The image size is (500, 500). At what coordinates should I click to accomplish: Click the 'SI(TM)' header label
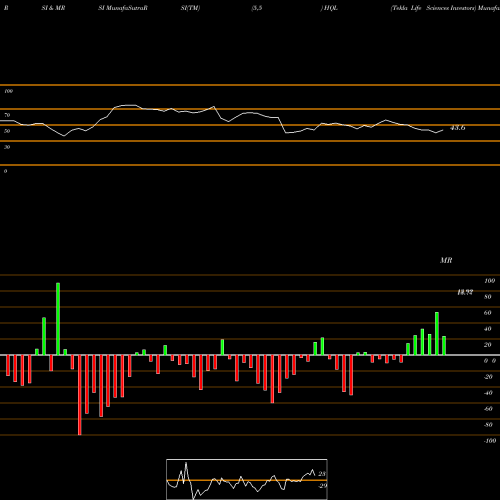[x=190, y=8]
